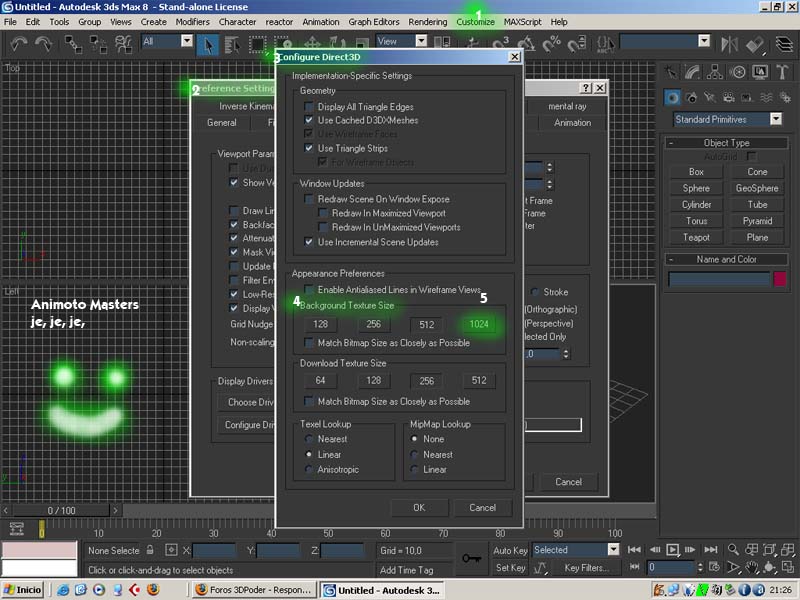Set Download Texture Size to 256
The height and width of the screenshot is (600, 800).
point(427,381)
